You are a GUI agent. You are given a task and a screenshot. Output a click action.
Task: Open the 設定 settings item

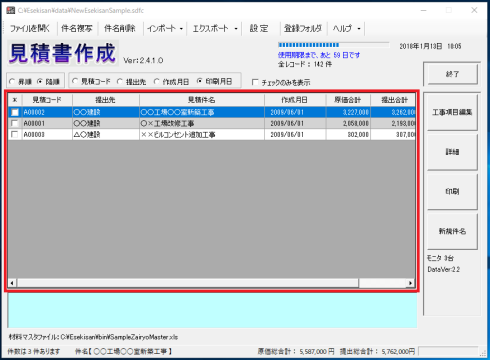click(259, 29)
